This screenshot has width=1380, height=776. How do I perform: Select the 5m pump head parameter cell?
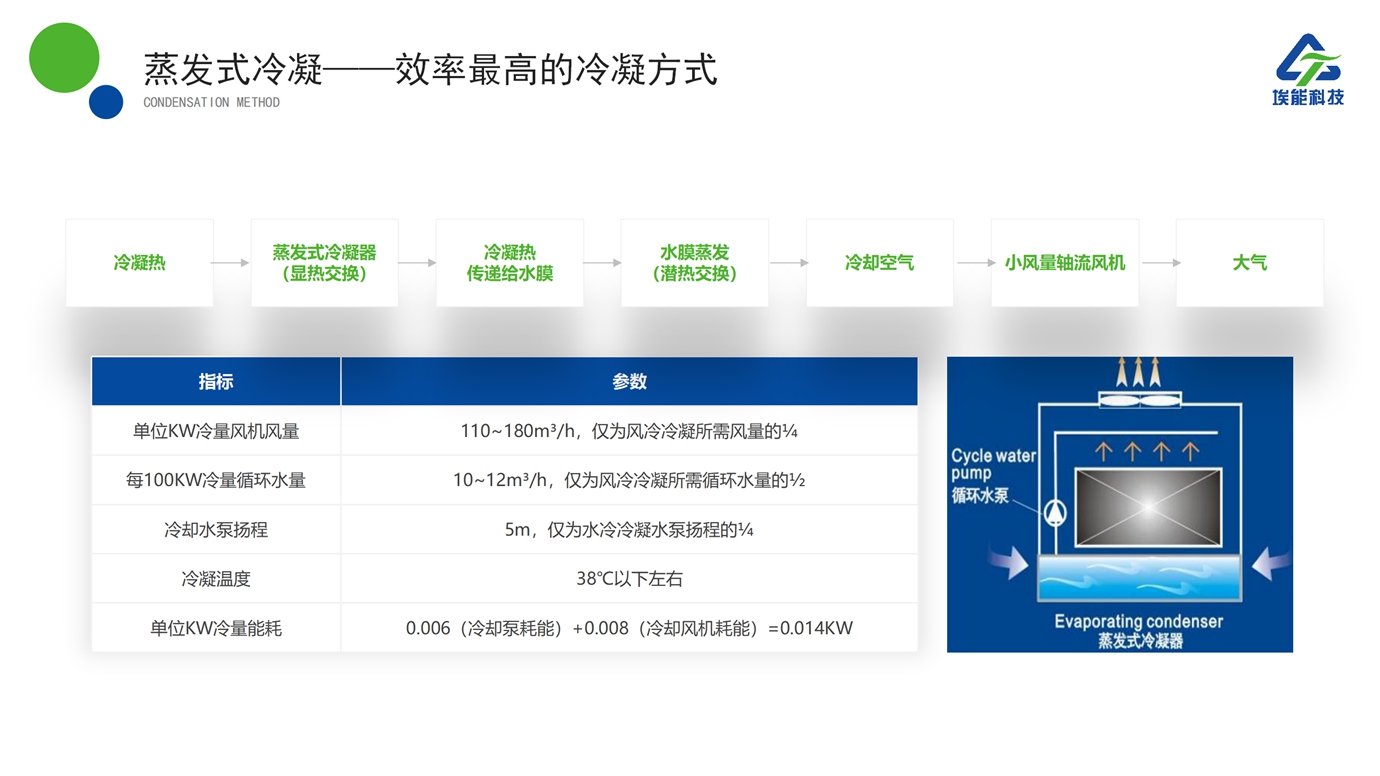point(629,530)
